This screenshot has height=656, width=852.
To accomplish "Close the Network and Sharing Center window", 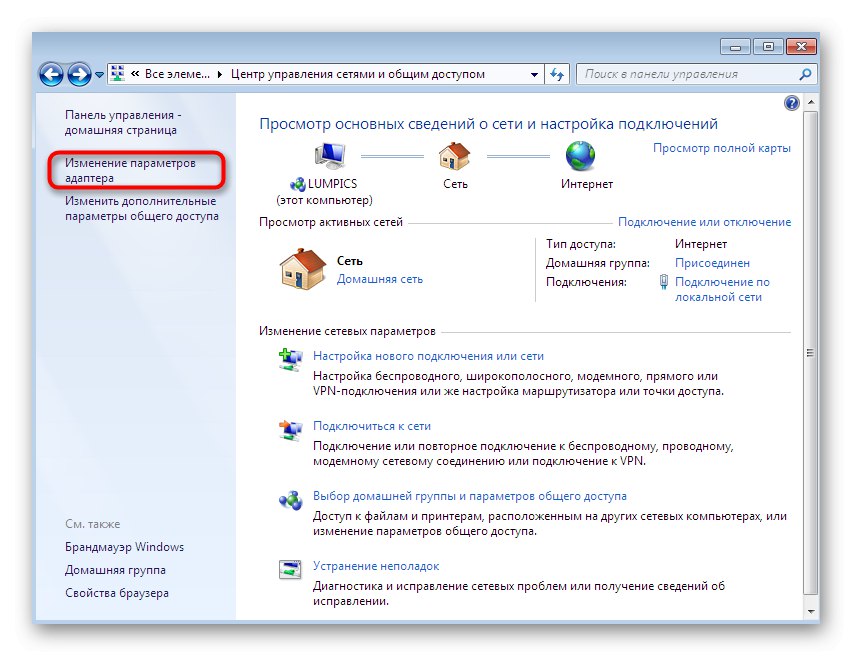I will coord(801,47).
